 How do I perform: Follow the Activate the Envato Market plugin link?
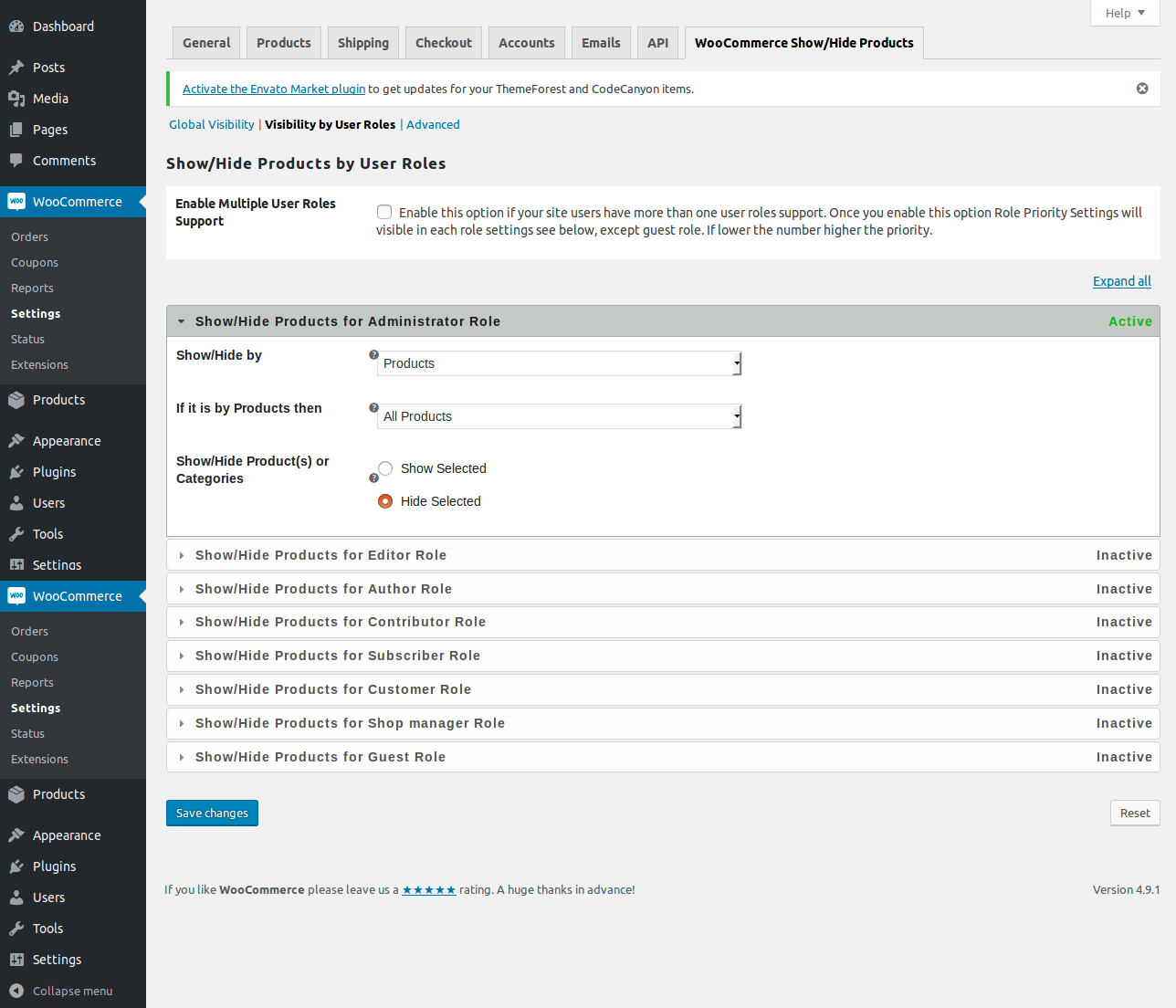pos(274,89)
